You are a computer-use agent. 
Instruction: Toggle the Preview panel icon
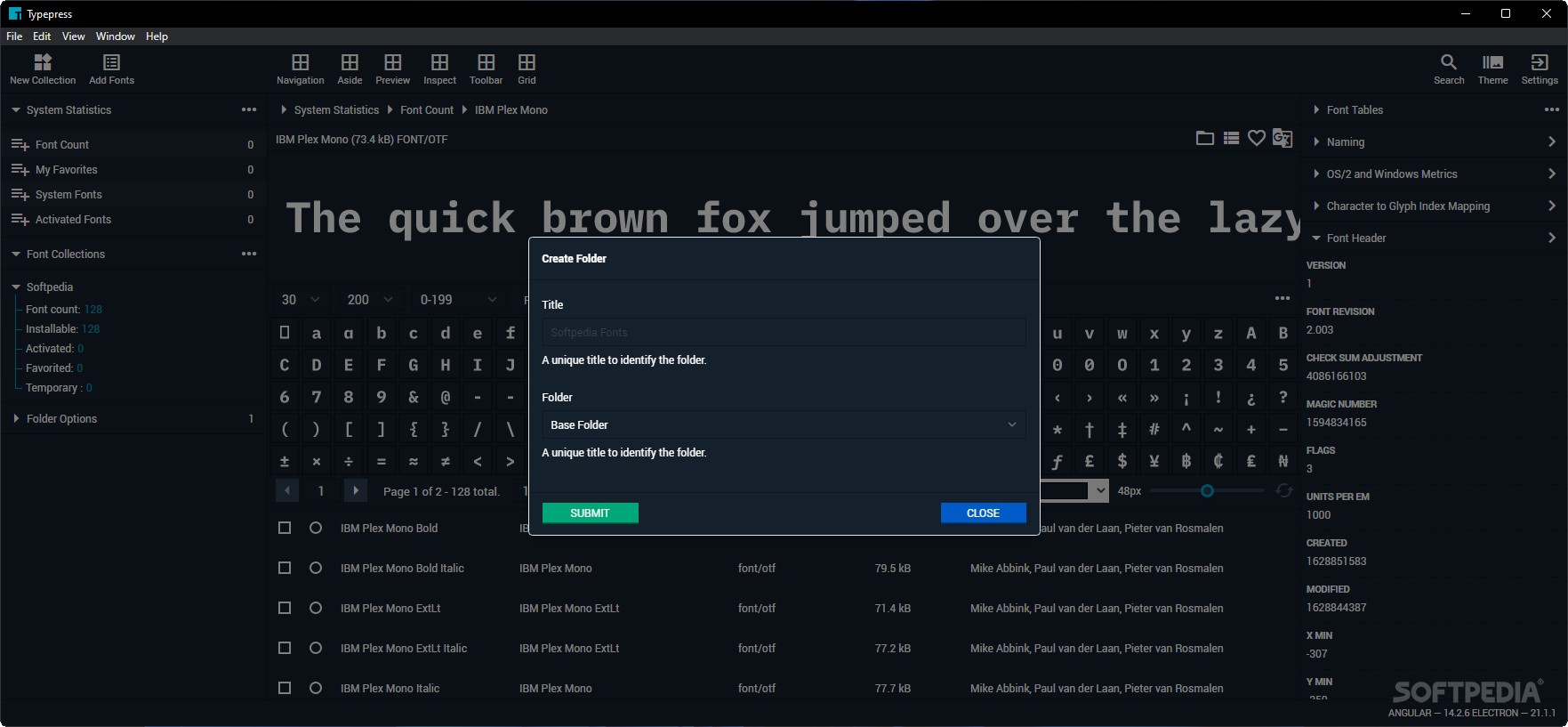coord(392,61)
